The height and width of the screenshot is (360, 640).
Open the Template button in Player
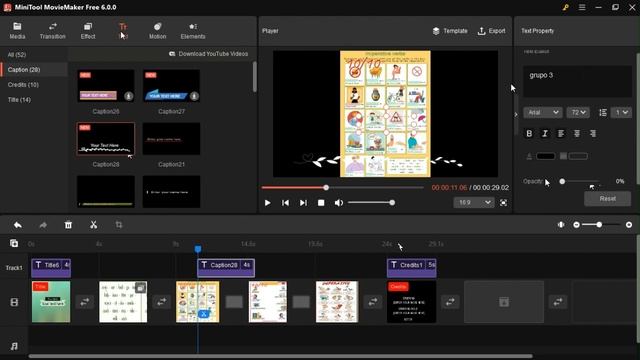pyautogui.click(x=450, y=31)
